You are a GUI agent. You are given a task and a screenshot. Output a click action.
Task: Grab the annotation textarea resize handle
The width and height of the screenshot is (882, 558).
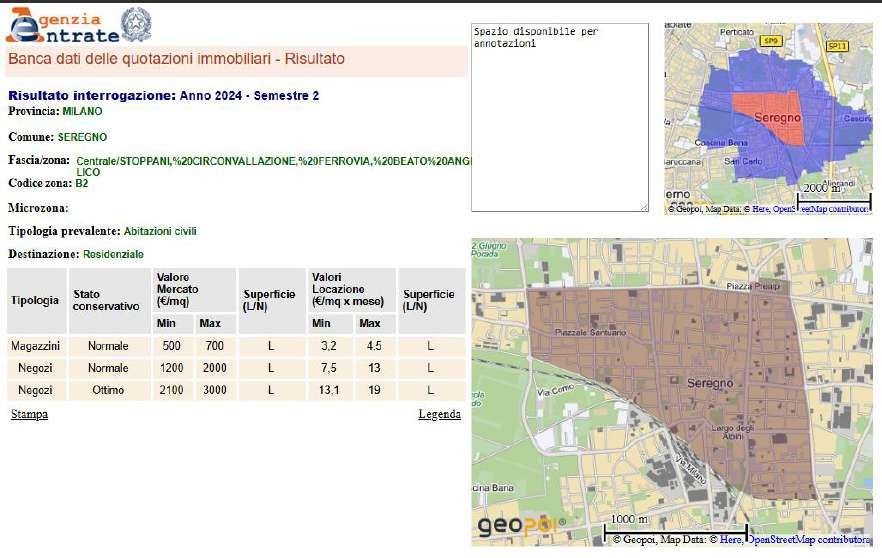point(643,207)
